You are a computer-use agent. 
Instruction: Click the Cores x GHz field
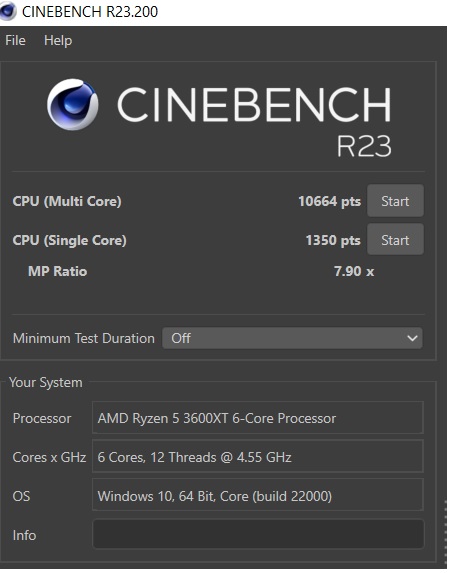tap(258, 456)
